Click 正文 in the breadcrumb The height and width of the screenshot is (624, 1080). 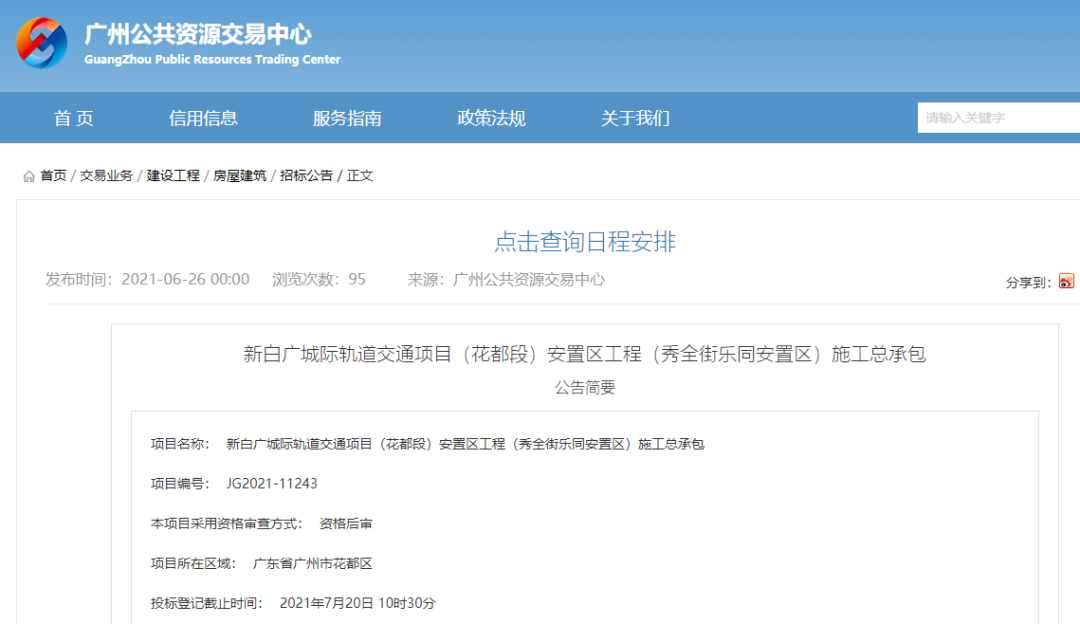360,176
